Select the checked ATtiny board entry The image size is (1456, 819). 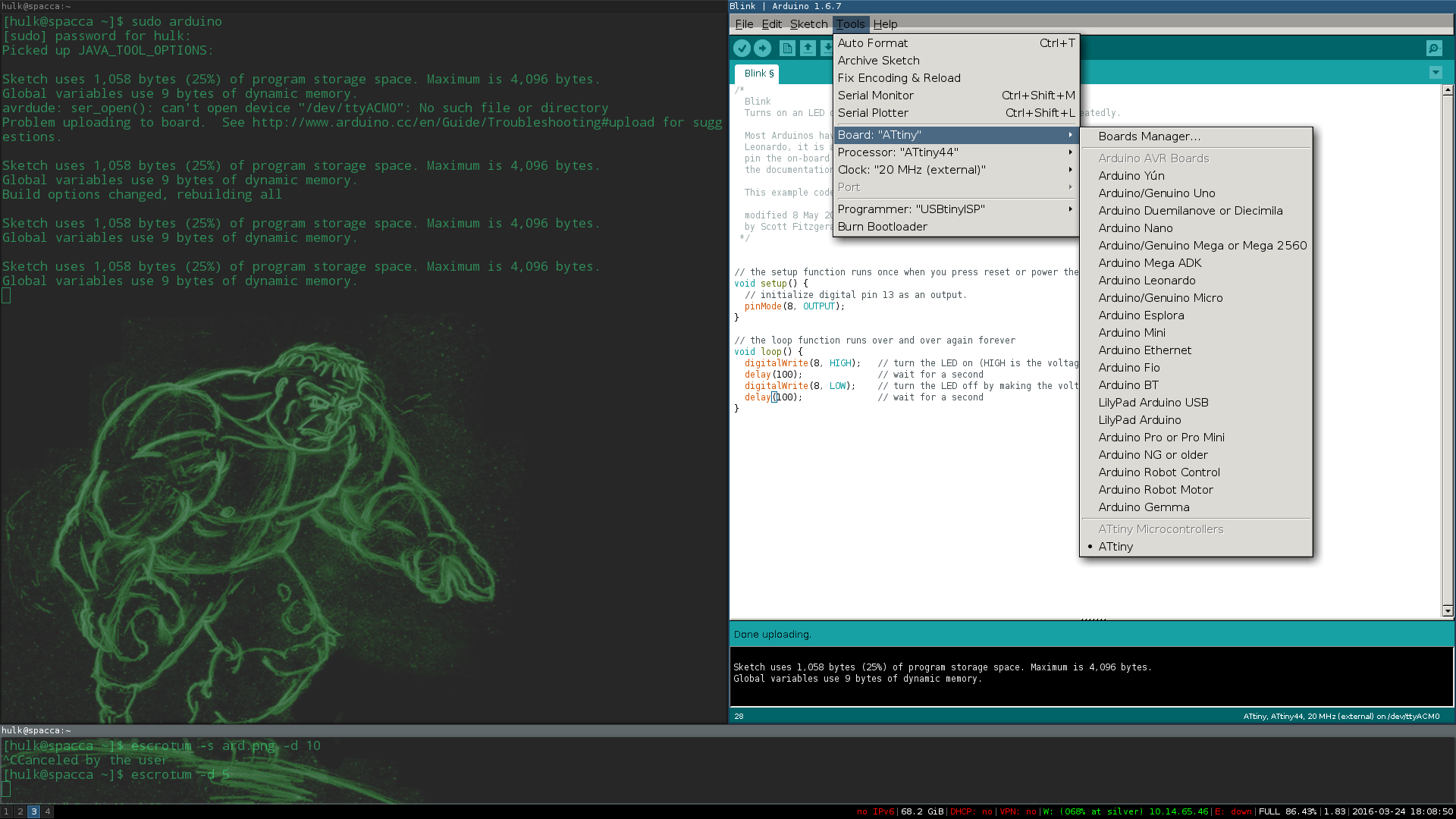click(1196, 547)
